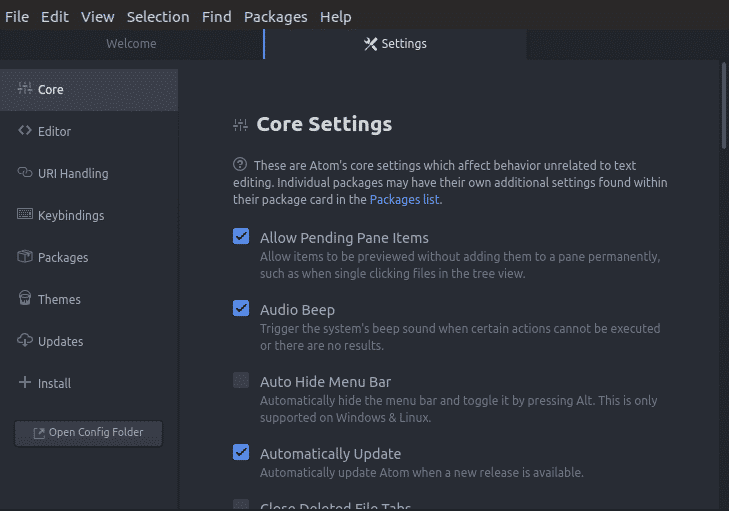The image size is (729, 511).
Task: Click the Automatically Update label
Action: click(x=330, y=454)
